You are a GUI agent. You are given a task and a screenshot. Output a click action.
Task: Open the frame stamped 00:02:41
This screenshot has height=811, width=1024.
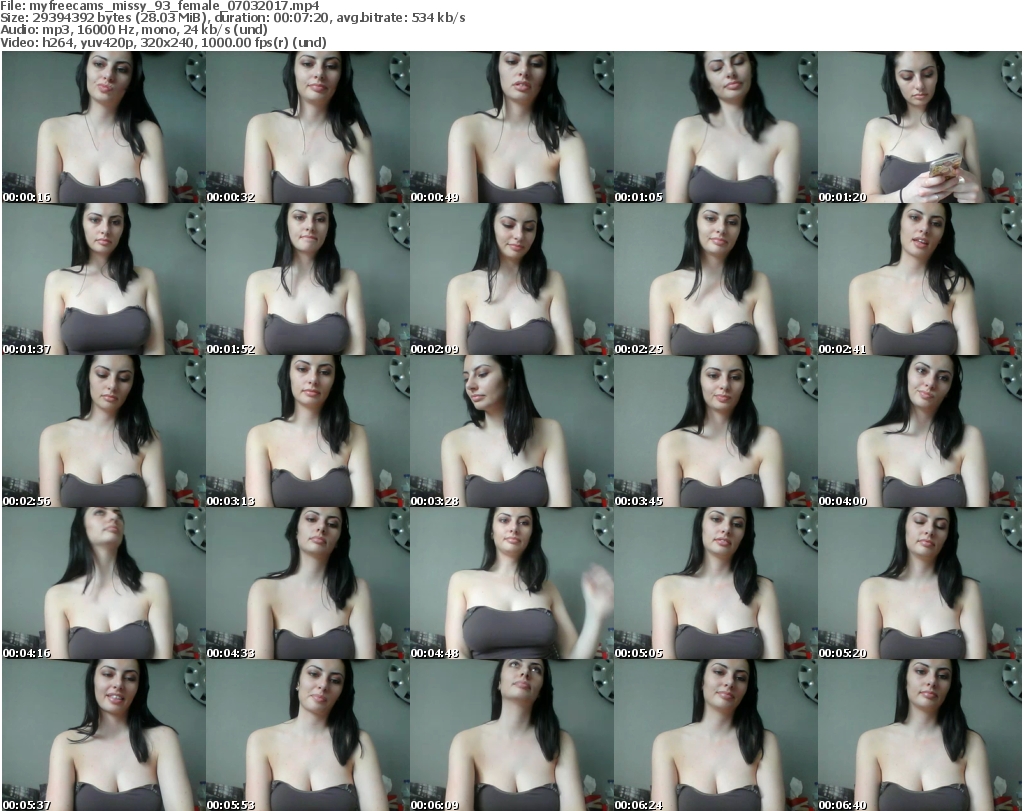click(920, 279)
